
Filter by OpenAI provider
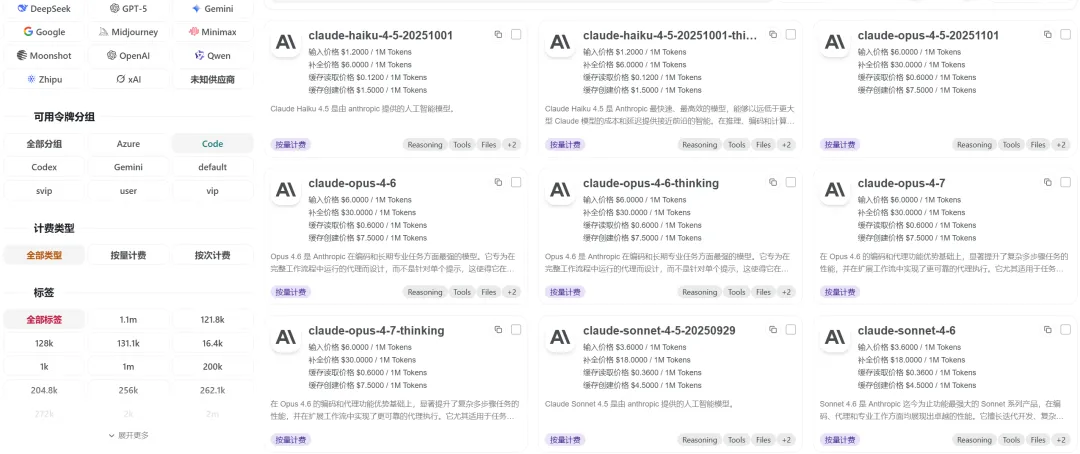coord(128,55)
